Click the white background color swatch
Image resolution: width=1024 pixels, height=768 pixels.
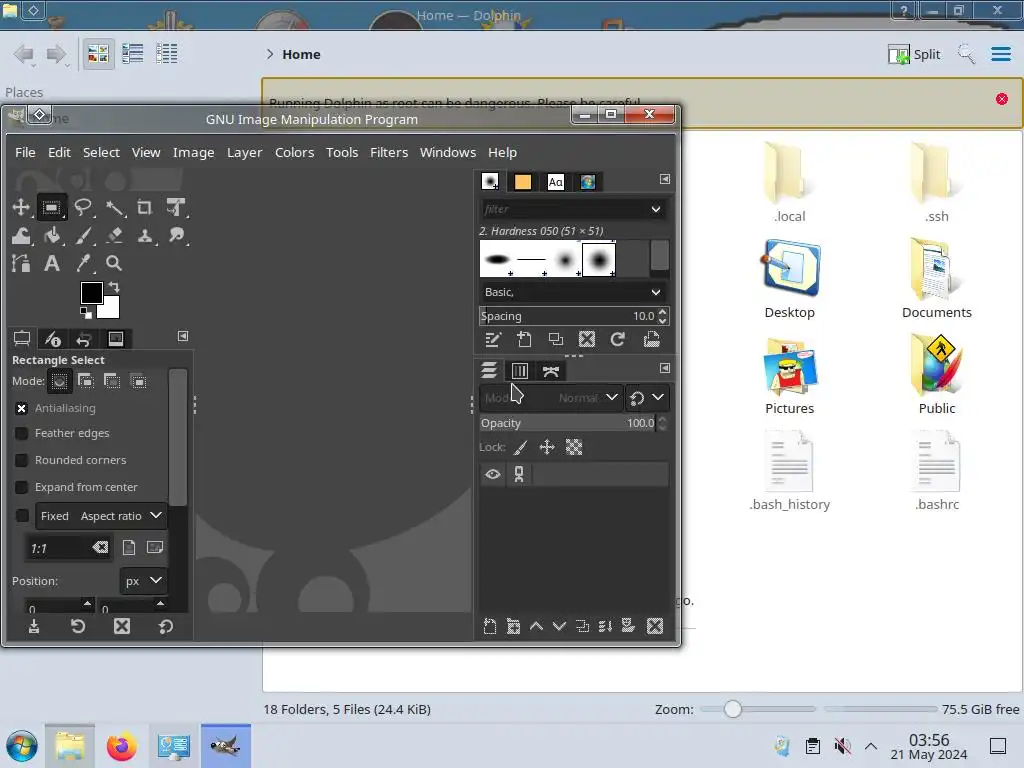[112, 310]
